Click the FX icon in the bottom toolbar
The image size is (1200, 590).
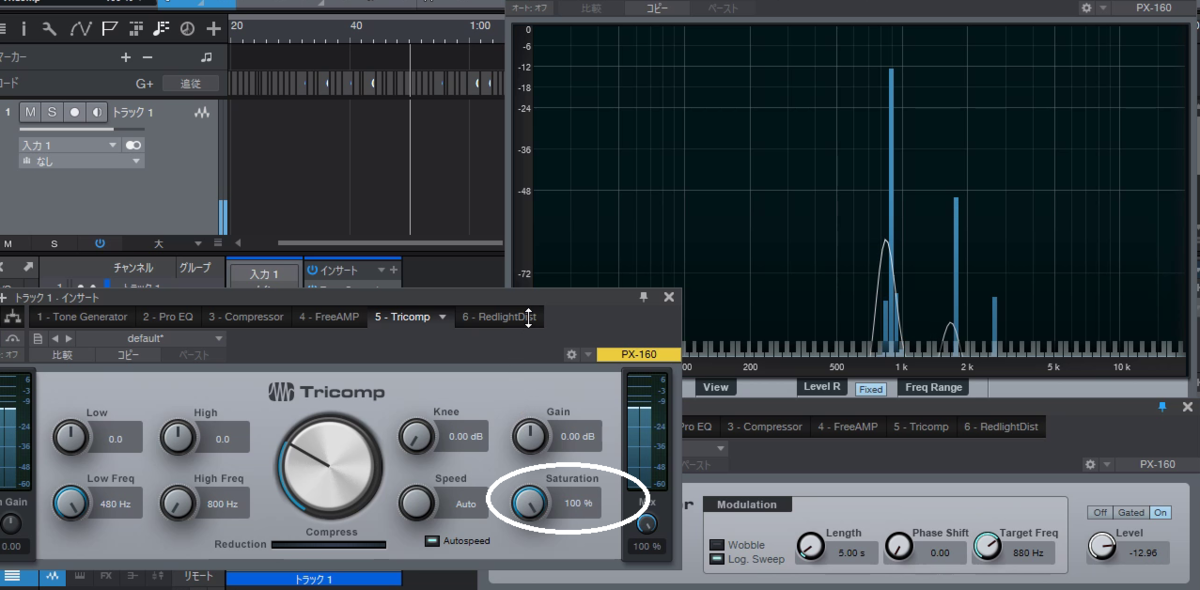pyautogui.click(x=106, y=577)
